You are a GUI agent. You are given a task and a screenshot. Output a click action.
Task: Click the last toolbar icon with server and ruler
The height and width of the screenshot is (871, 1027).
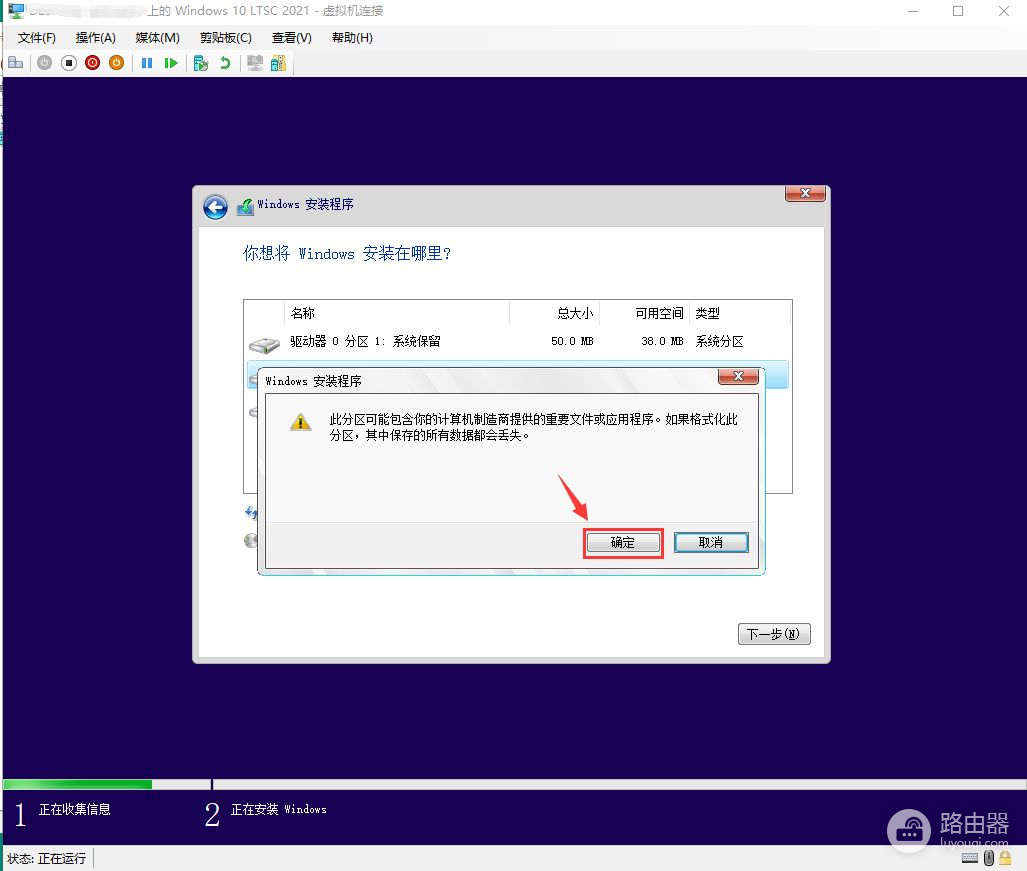click(x=278, y=63)
